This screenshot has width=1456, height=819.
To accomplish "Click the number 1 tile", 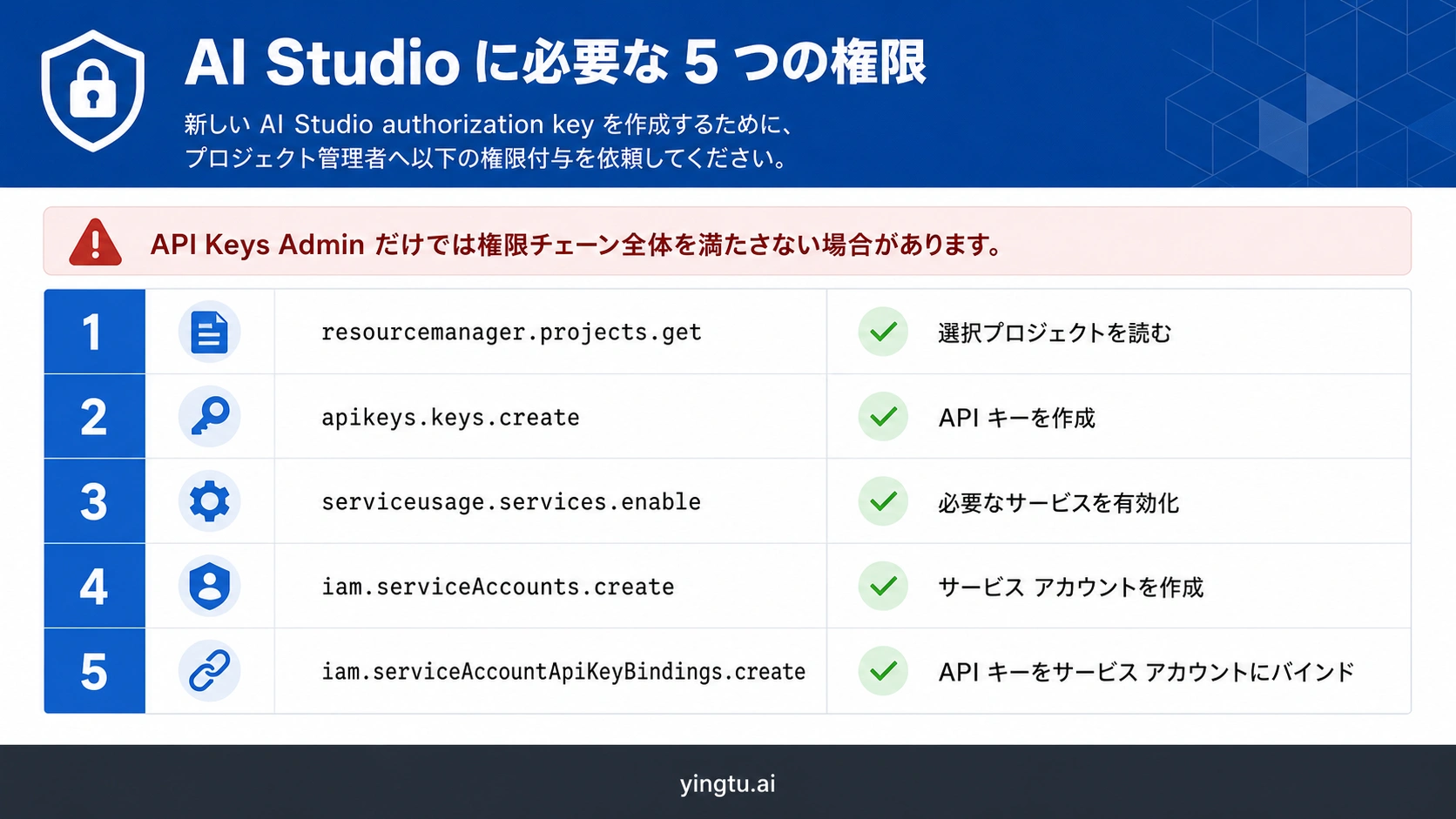I will pyautogui.click(x=94, y=332).
